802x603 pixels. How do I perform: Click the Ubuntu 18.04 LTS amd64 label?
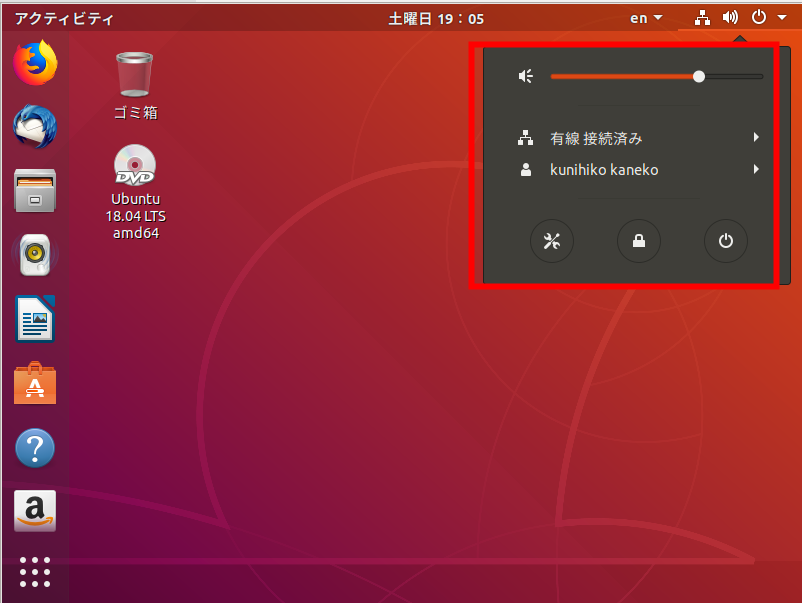pos(136,216)
